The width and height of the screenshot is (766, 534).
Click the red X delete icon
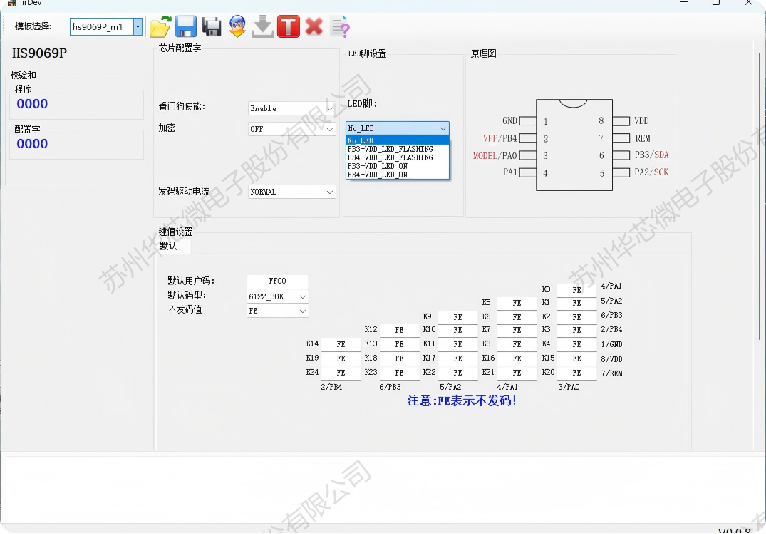coord(314,26)
